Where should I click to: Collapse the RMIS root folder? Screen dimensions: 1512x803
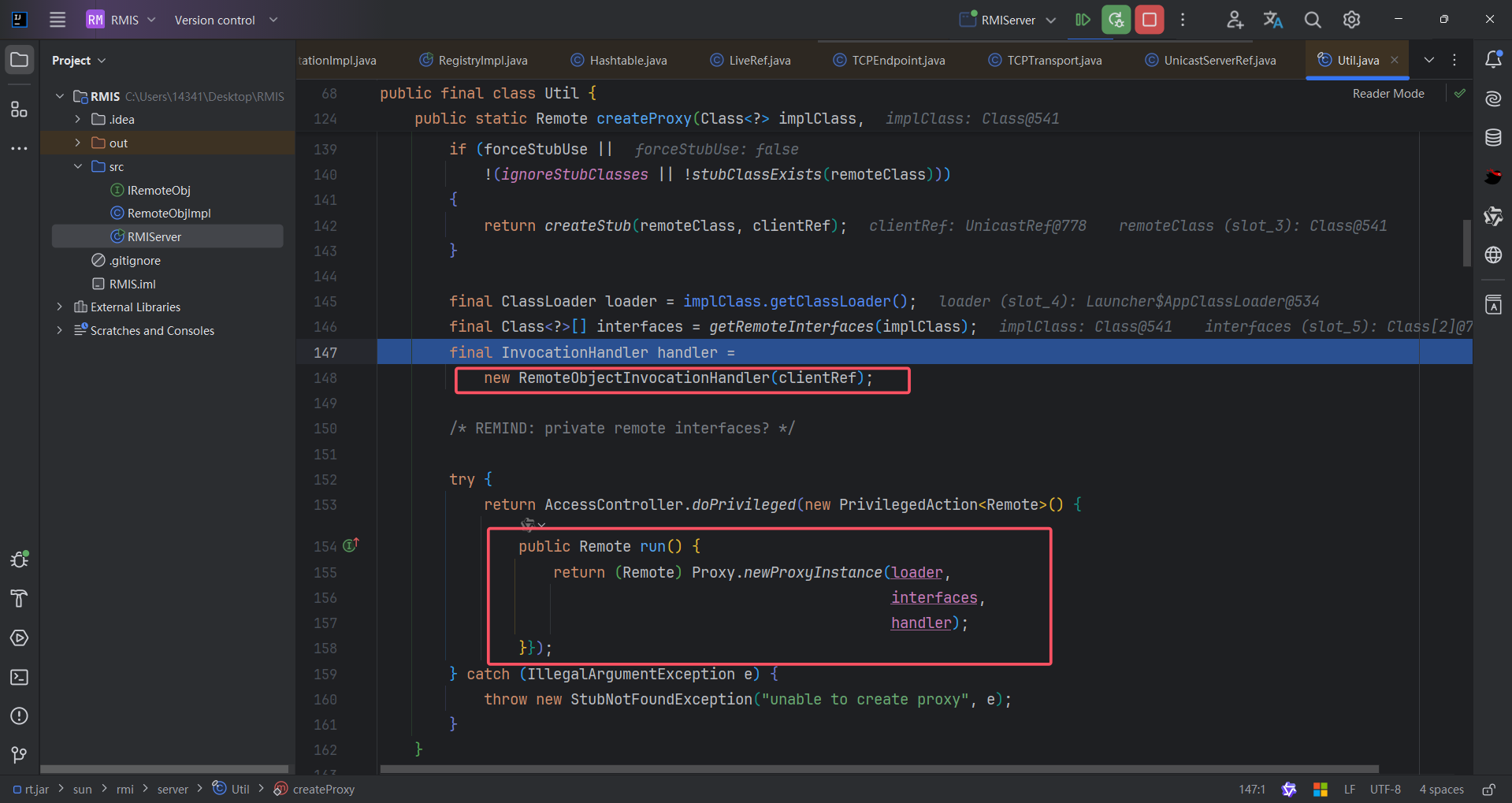tap(60, 96)
